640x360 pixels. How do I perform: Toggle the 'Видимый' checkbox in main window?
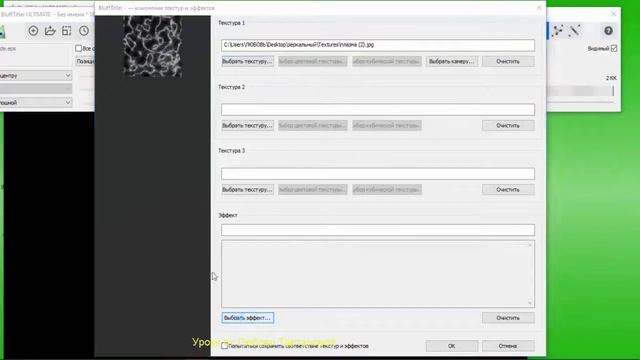point(614,49)
